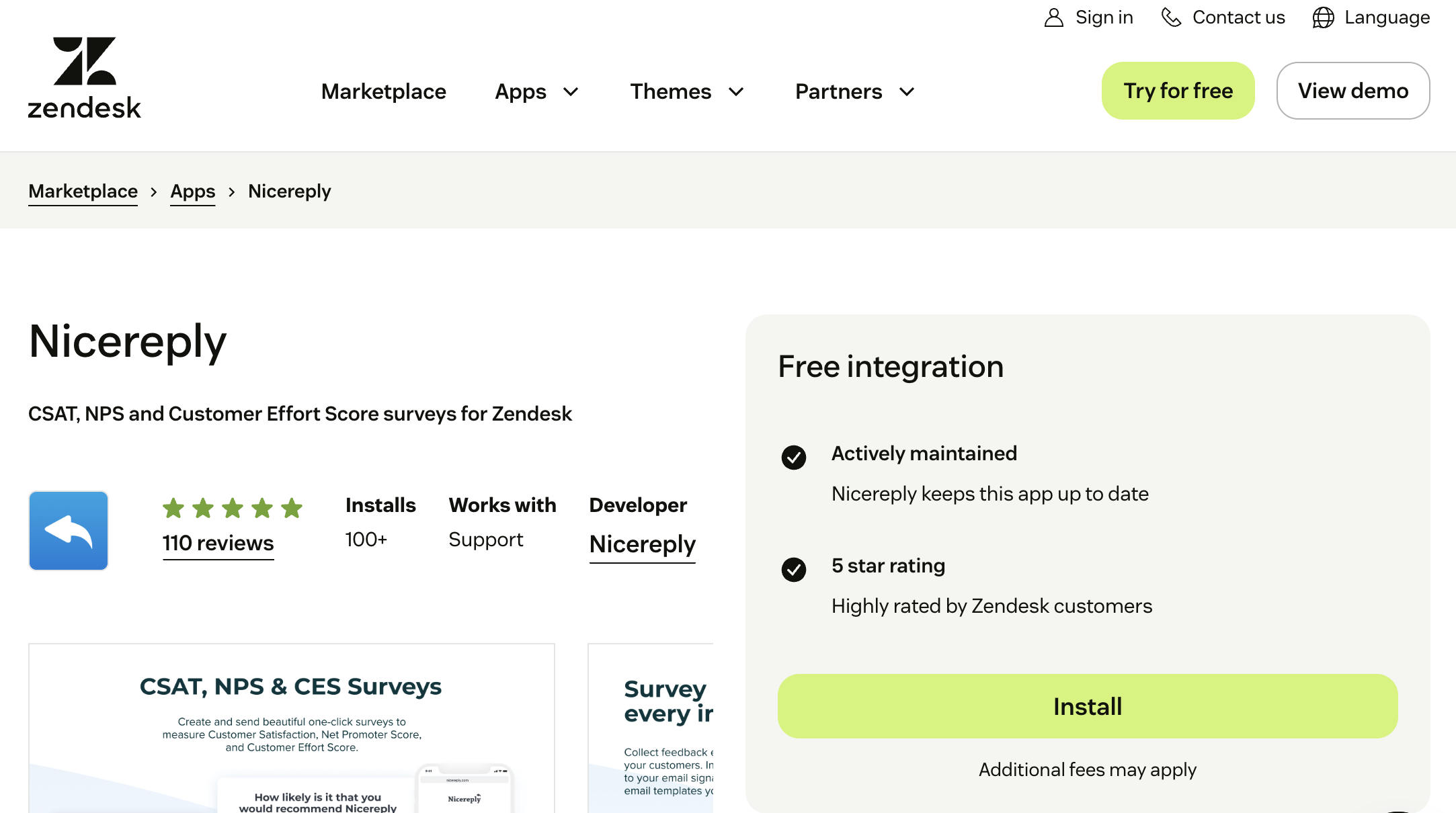Screen dimensions: 1456x813
Task: Click the Try for free button
Action: [1178, 90]
